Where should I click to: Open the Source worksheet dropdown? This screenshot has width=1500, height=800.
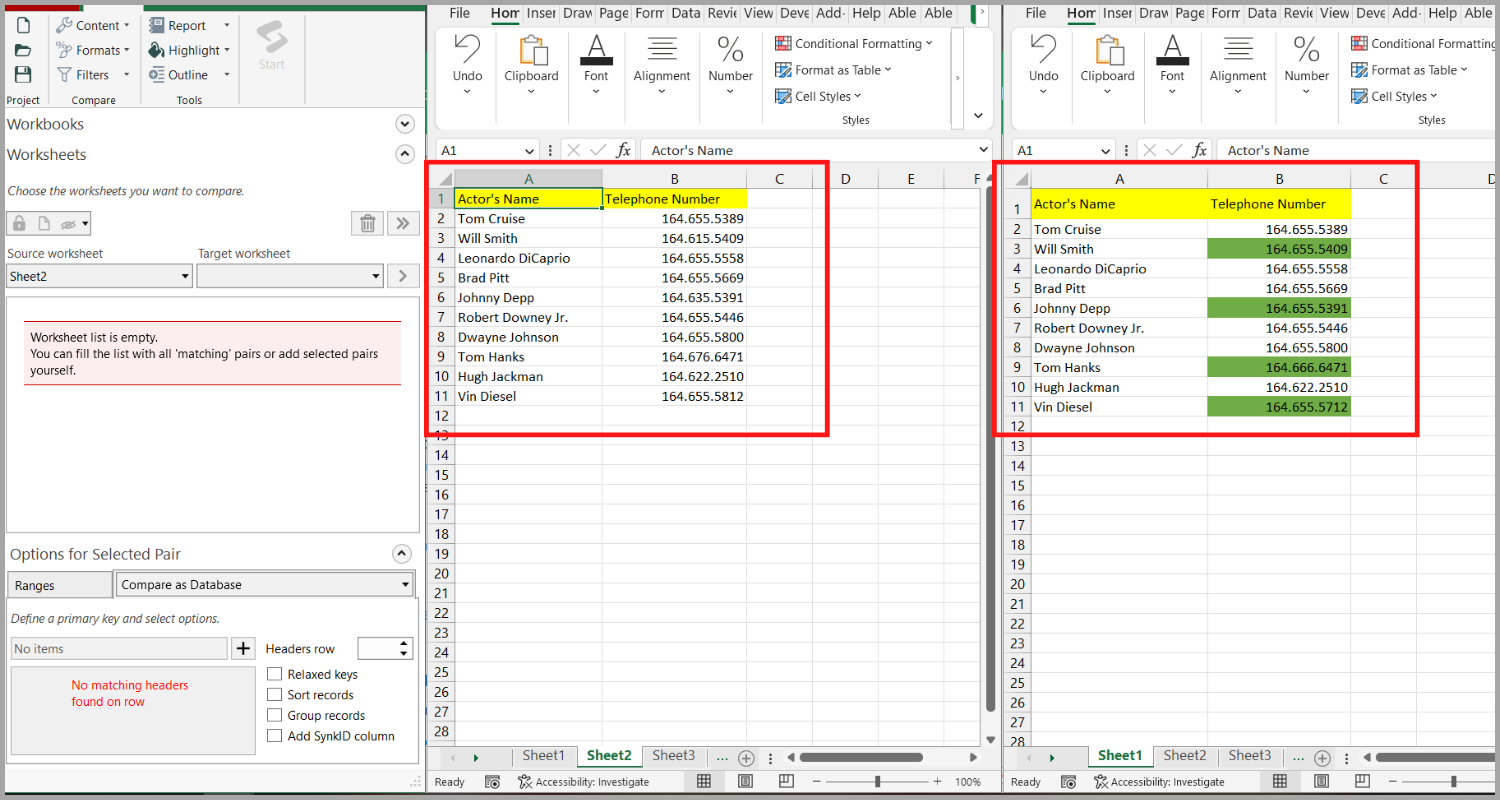98,275
